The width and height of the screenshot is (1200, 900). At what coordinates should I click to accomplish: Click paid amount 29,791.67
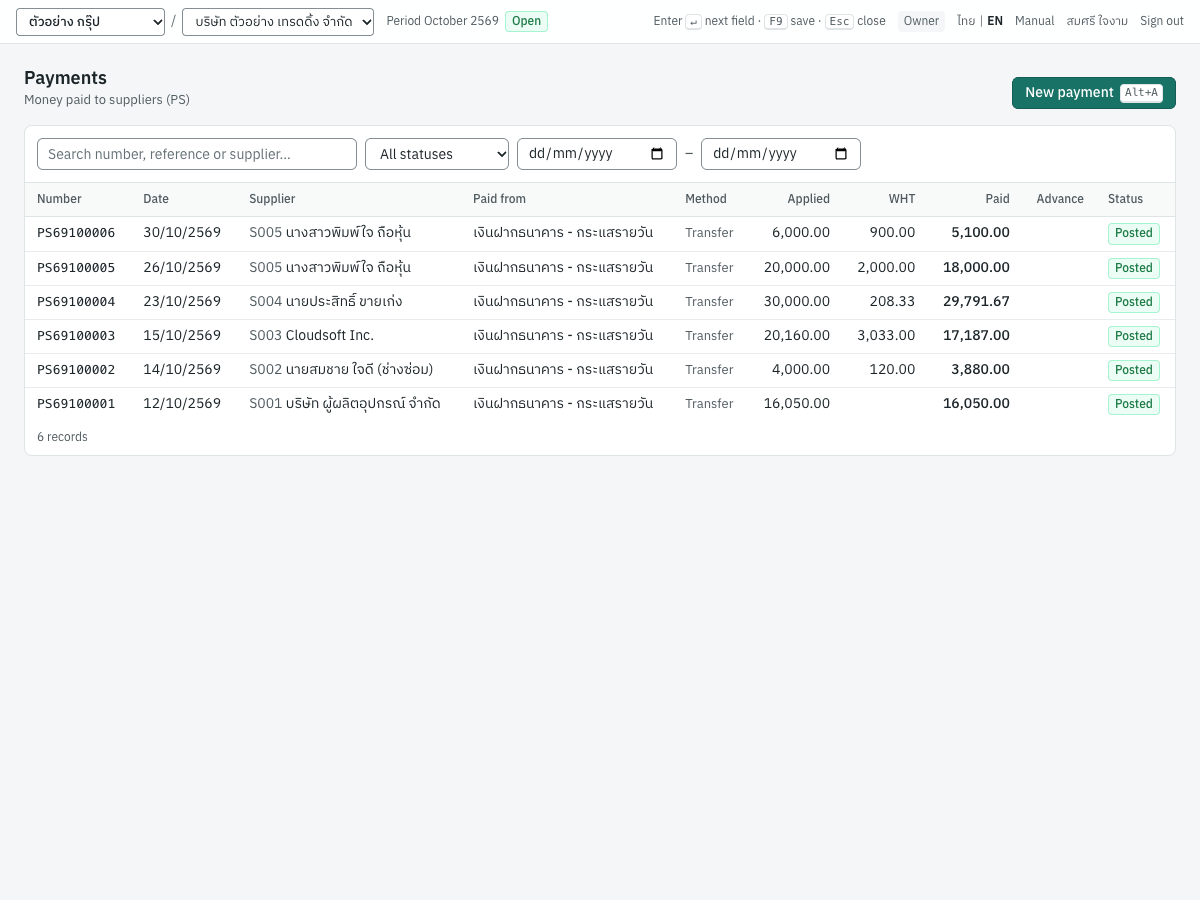point(976,301)
